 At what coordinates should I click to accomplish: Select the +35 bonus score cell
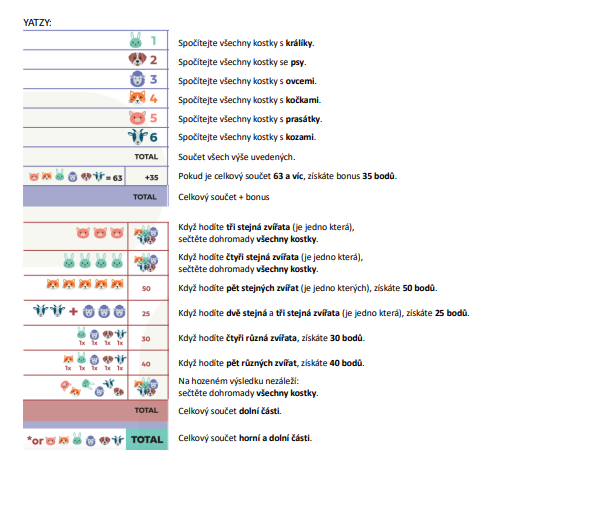(x=147, y=177)
